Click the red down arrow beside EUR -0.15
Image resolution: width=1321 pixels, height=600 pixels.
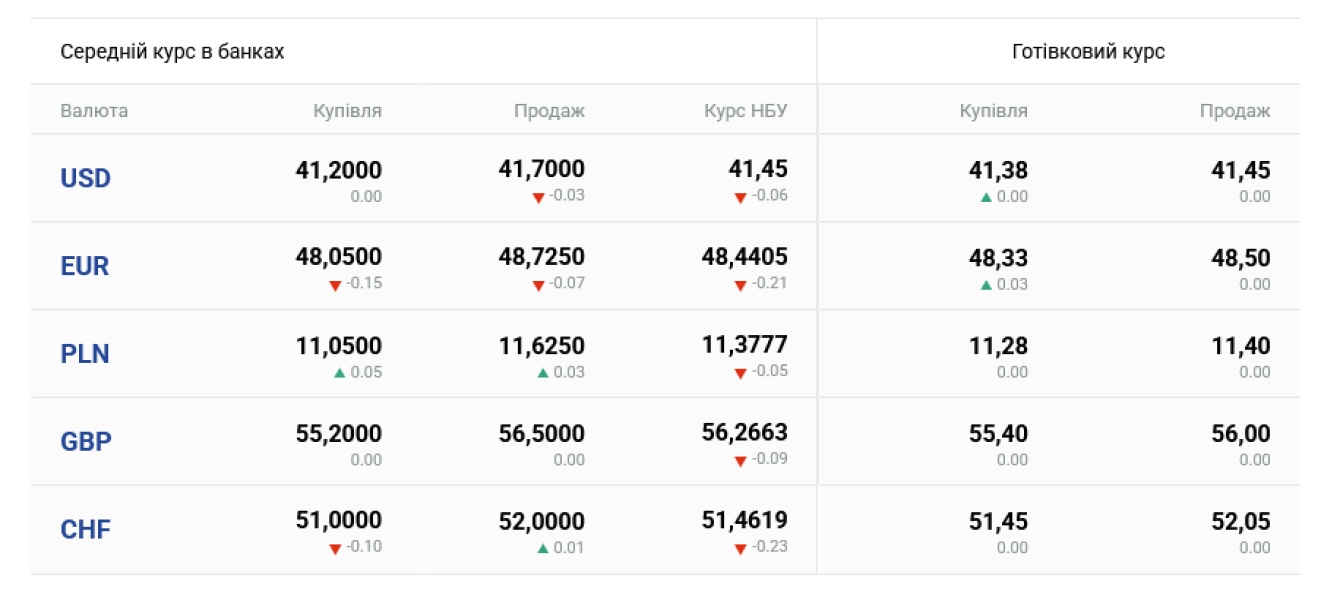pos(335,285)
